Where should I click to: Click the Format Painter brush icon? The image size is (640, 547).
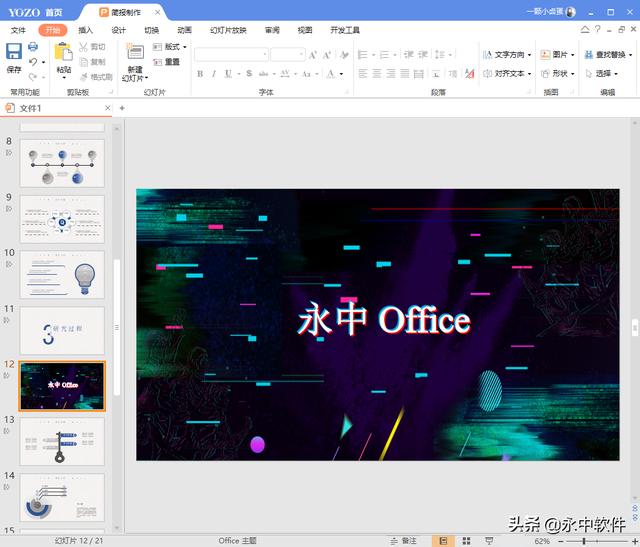(84, 77)
